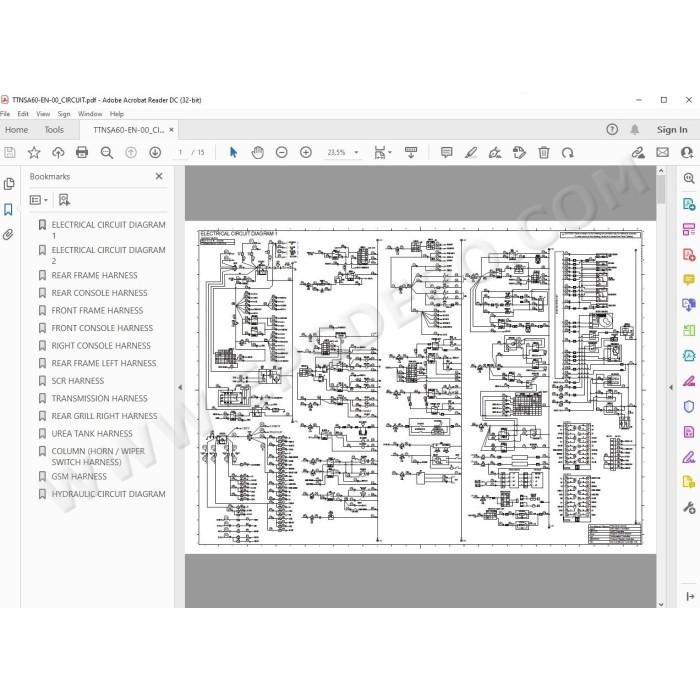Open the Attachments paperclip panel

[8, 234]
